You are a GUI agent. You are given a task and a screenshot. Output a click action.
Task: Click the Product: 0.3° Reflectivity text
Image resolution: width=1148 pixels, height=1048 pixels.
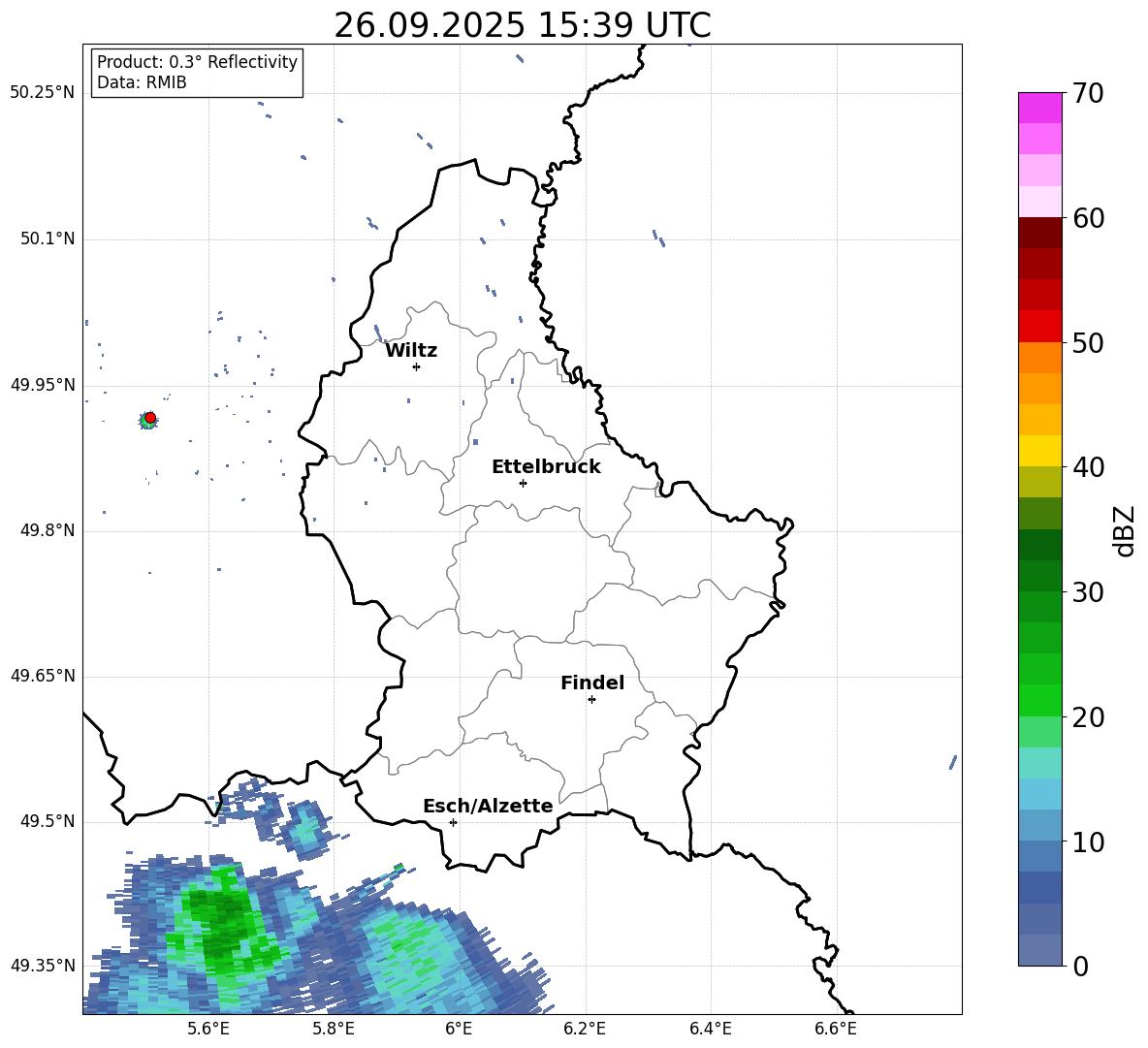(197, 61)
